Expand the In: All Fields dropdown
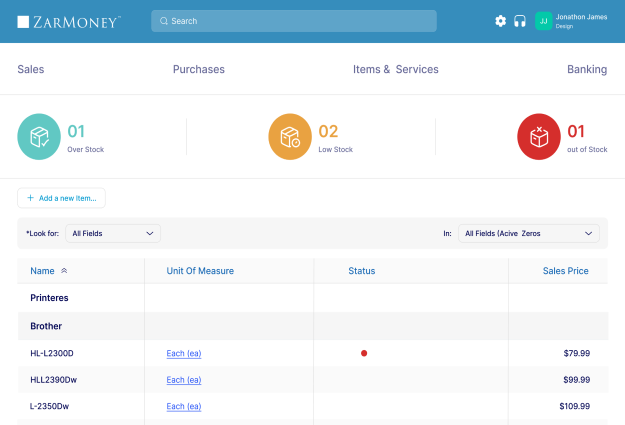The width and height of the screenshot is (625, 425). 528,233
